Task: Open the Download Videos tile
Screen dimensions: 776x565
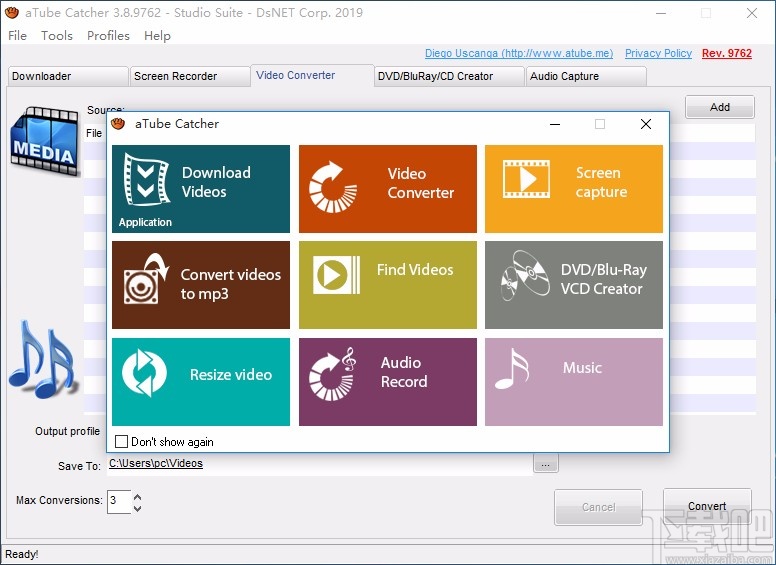Action: (200, 188)
